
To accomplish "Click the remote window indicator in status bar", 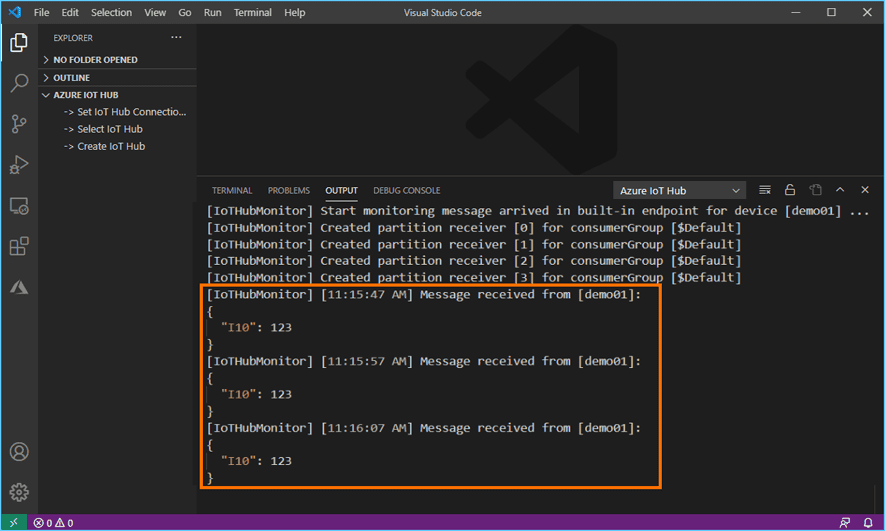I will tap(14, 523).
